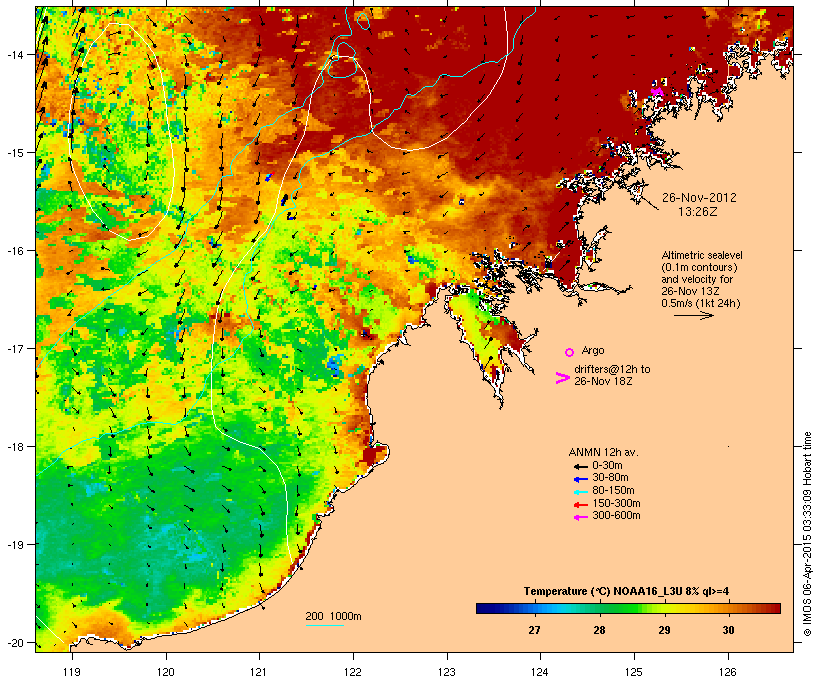Click the 0.5m/s (1kt 24h) text
The height and width of the screenshot is (680, 820).
click(701, 303)
